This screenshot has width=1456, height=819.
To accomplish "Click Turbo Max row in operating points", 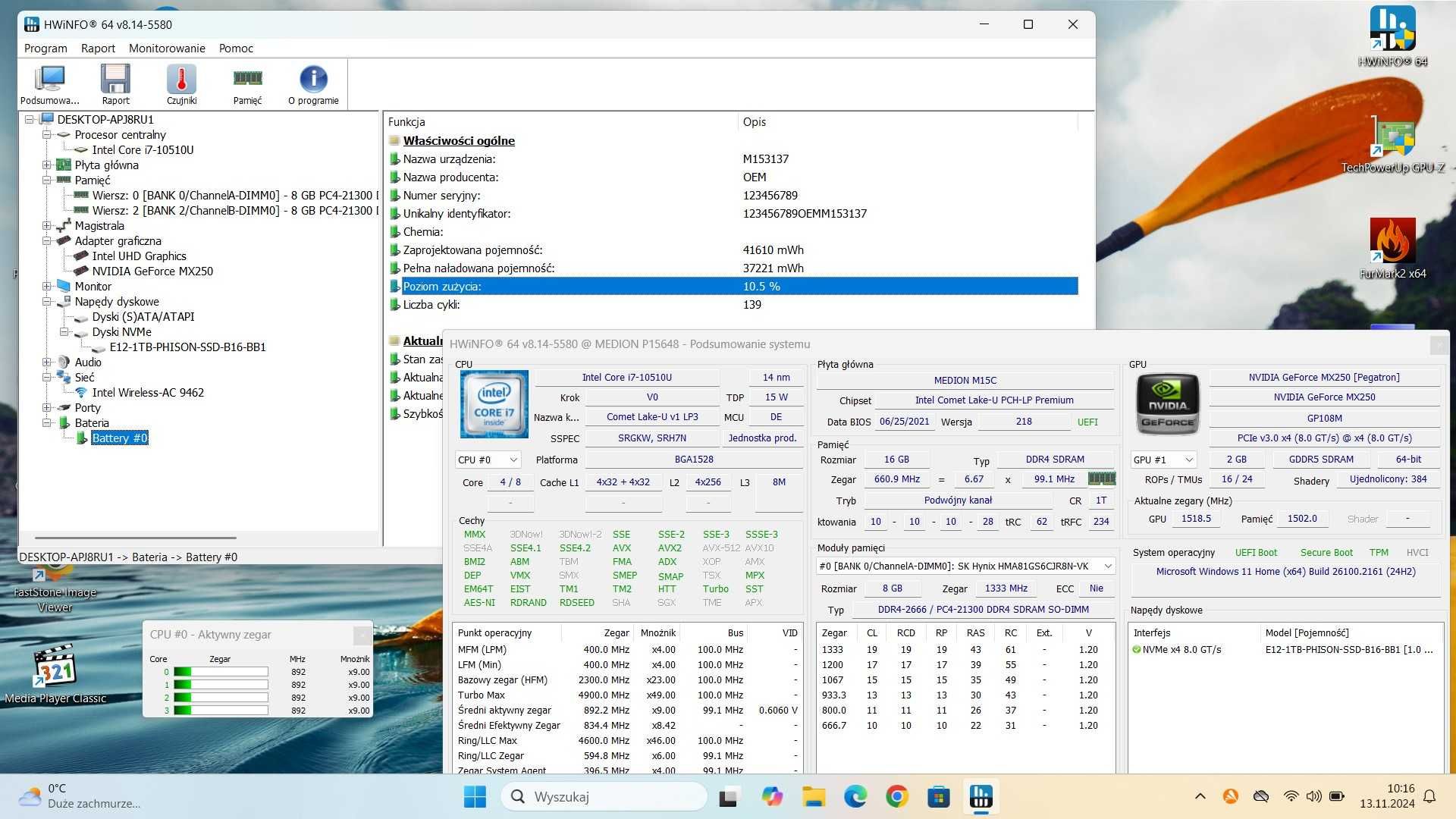I will (x=627, y=695).
